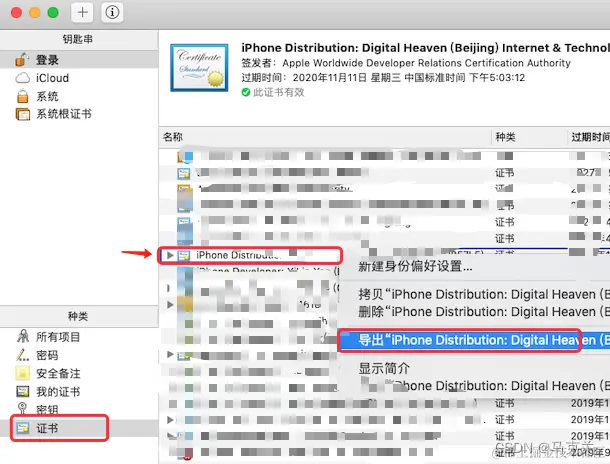
Task: Click the 过期时间 2020年11月11日 line
Action: (x=383, y=78)
